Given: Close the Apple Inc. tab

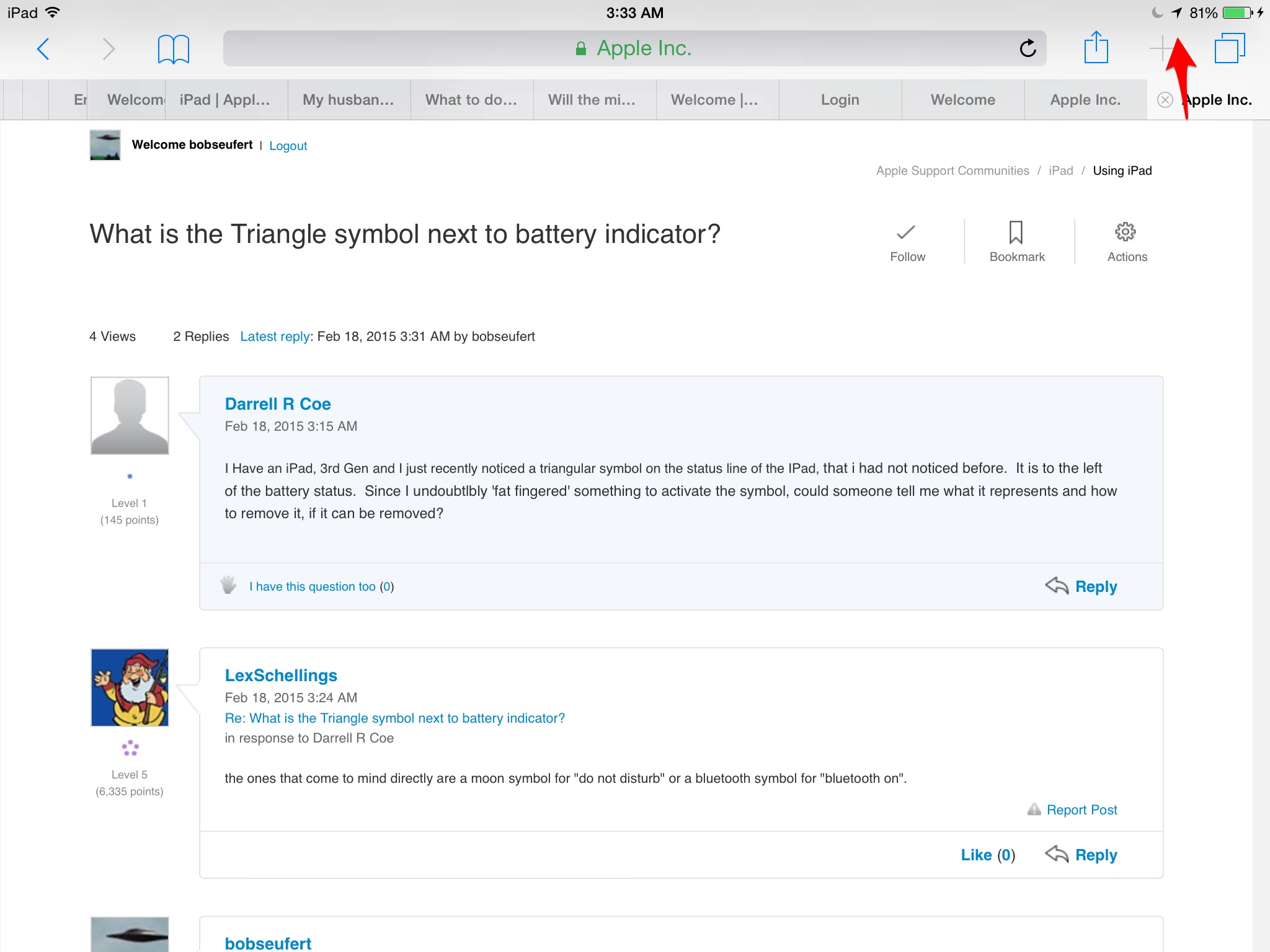Looking at the screenshot, I should pos(1165,100).
